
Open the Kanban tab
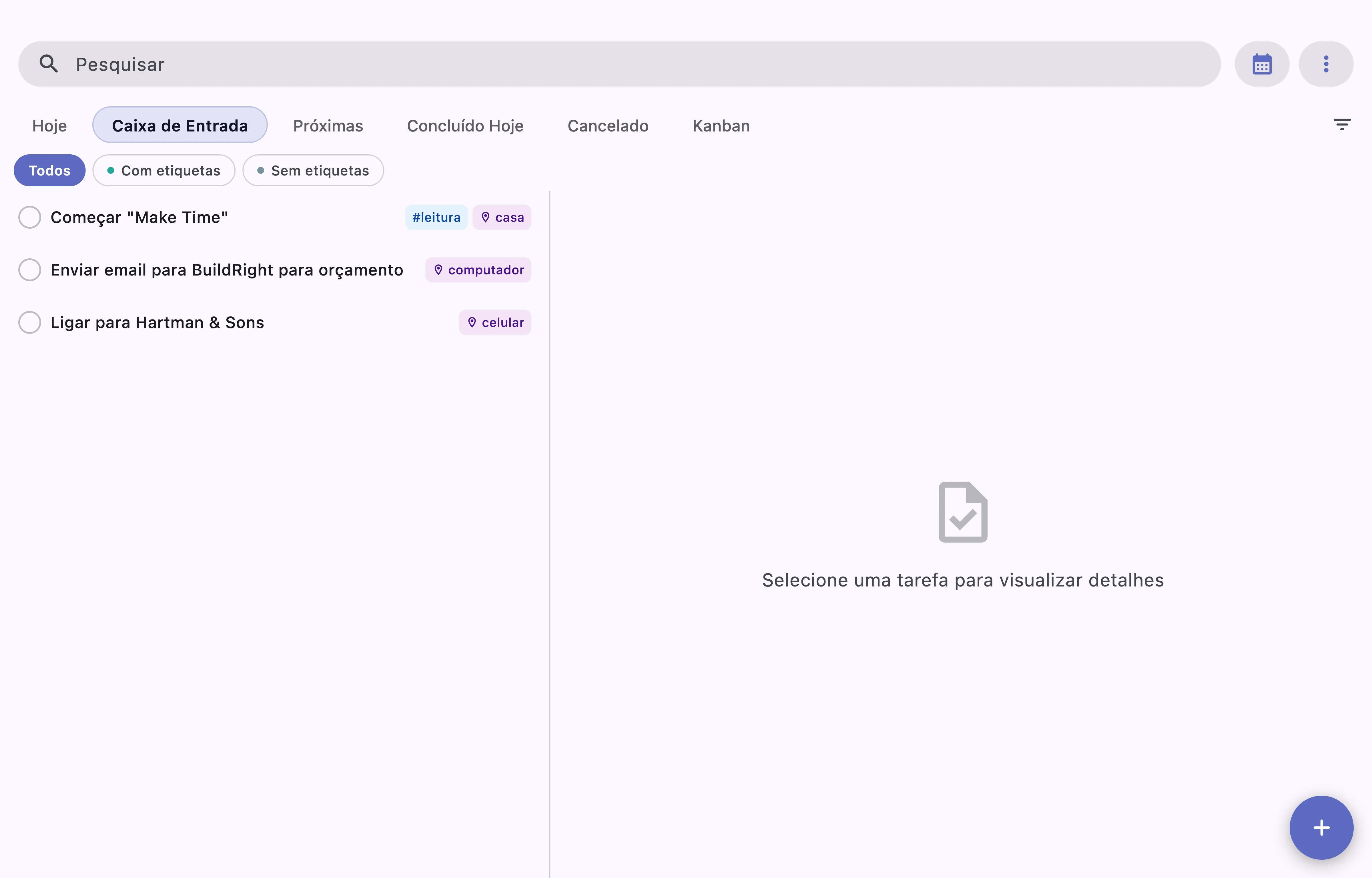click(x=721, y=125)
